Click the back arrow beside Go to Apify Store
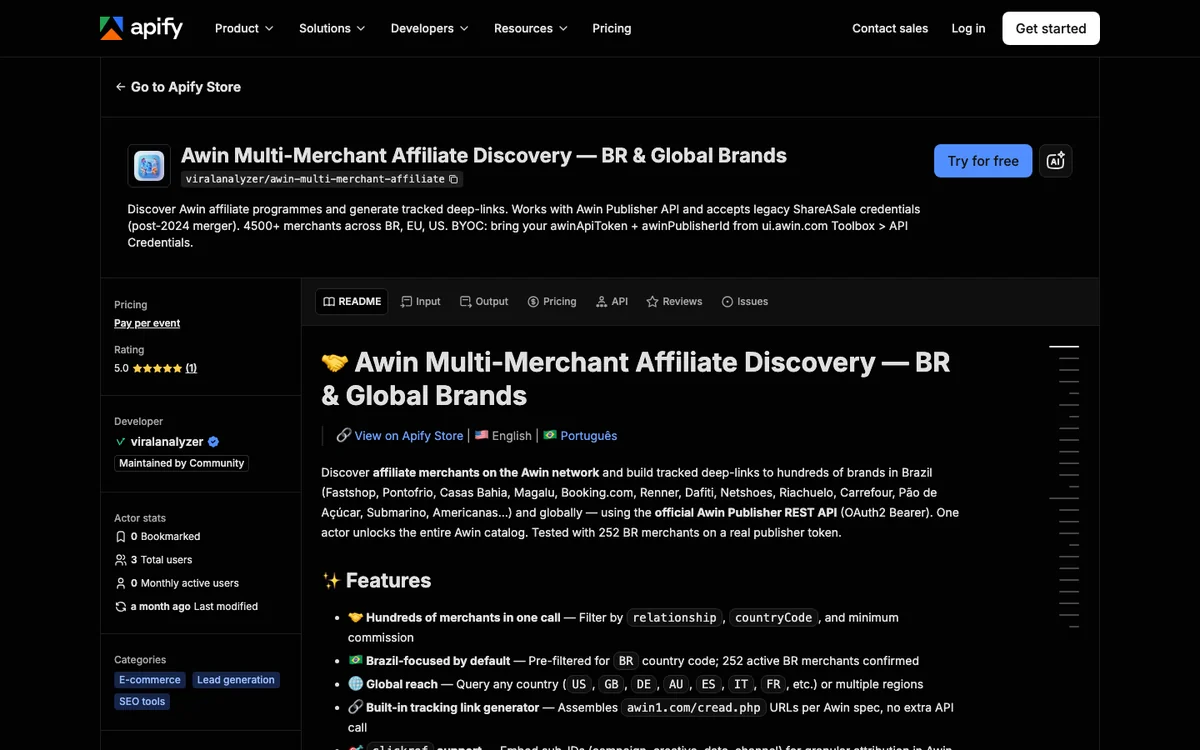The image size is (1200, 750). click(x=120, y=87)
